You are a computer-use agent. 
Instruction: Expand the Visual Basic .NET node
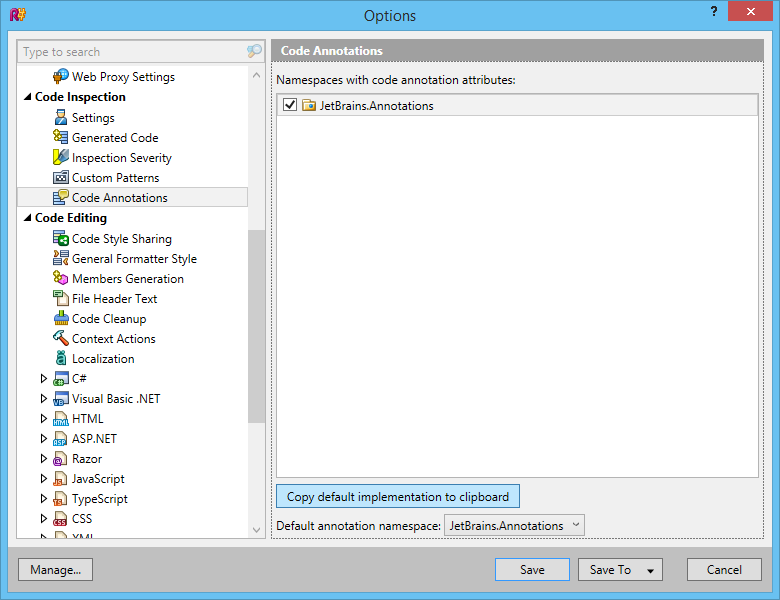click(x=44, y=399)
